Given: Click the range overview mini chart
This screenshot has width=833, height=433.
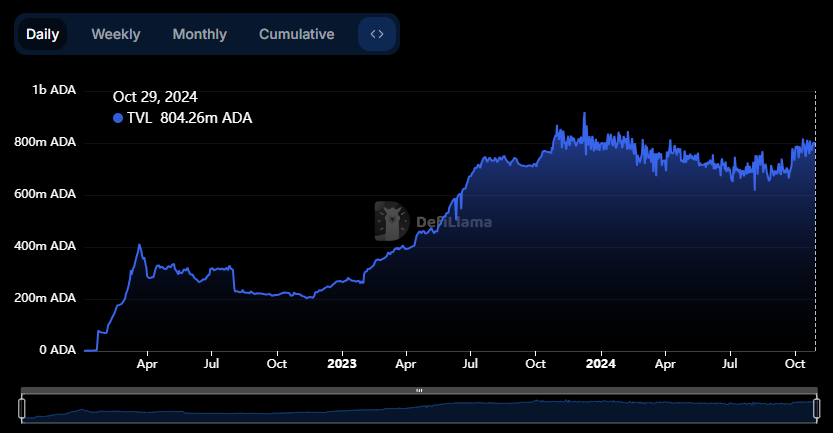Looking at the screenshot, I should [x=419, y=409].
